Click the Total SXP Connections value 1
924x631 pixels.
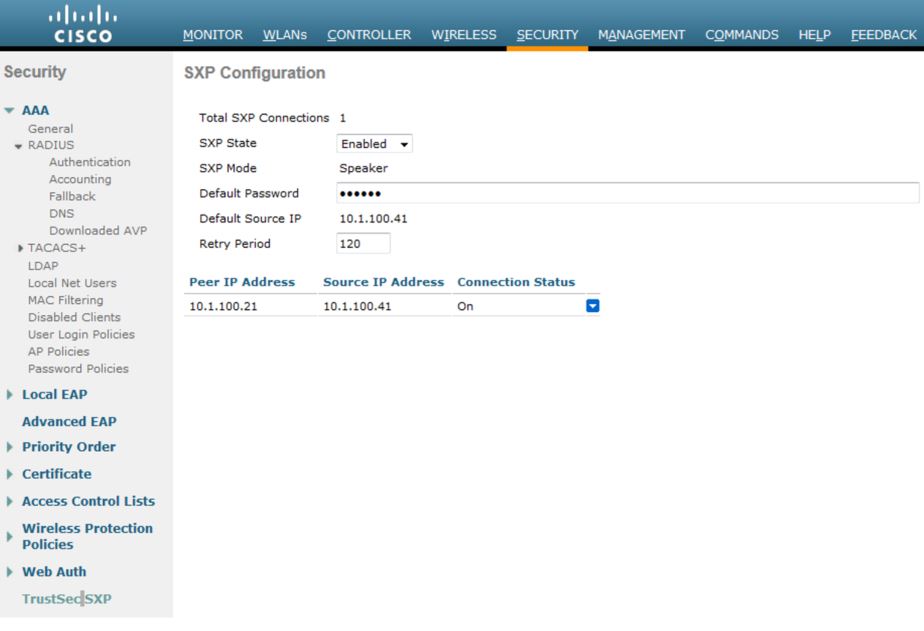[342, 118]
